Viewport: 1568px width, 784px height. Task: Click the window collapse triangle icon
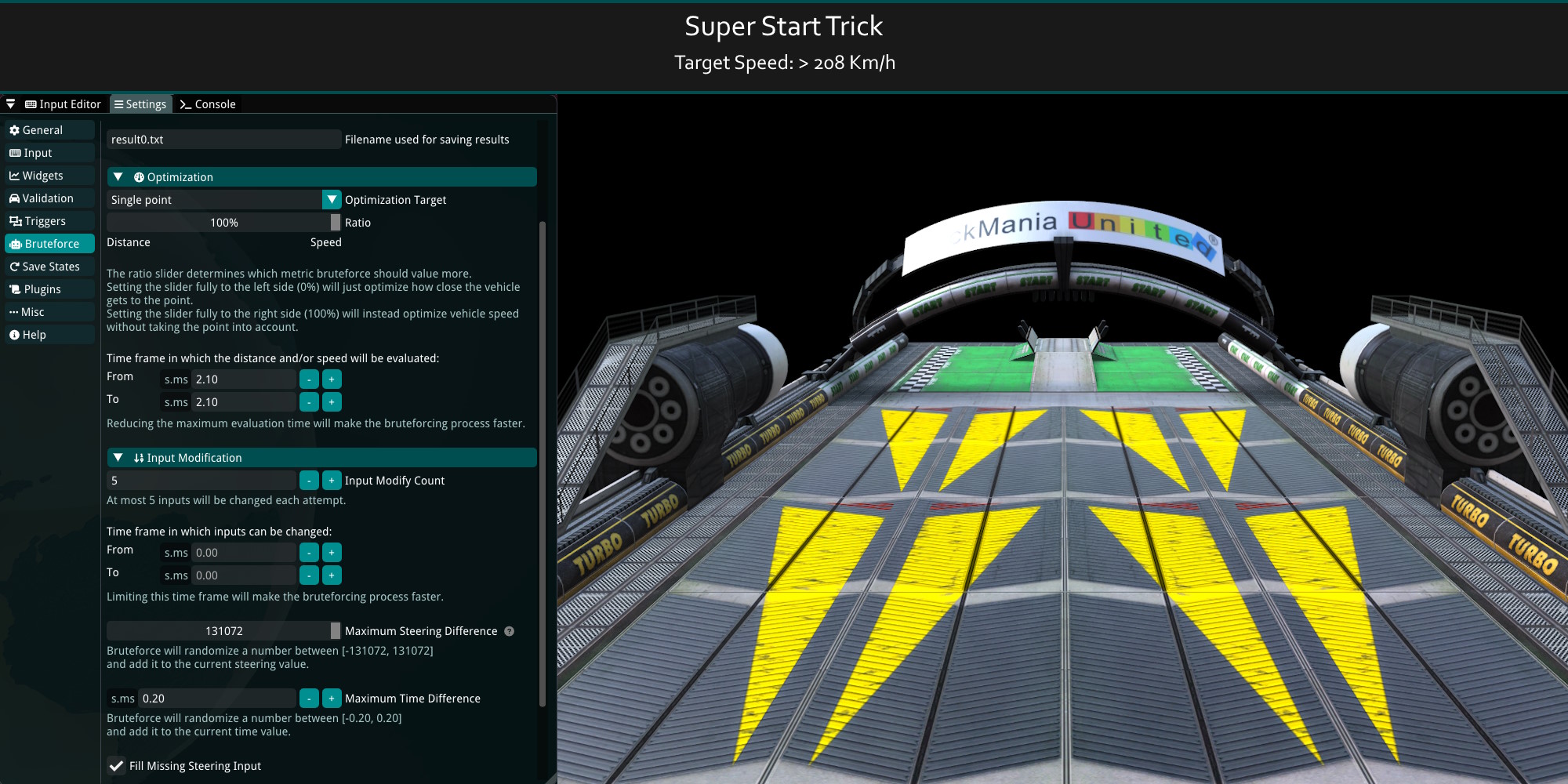[10, 103]
